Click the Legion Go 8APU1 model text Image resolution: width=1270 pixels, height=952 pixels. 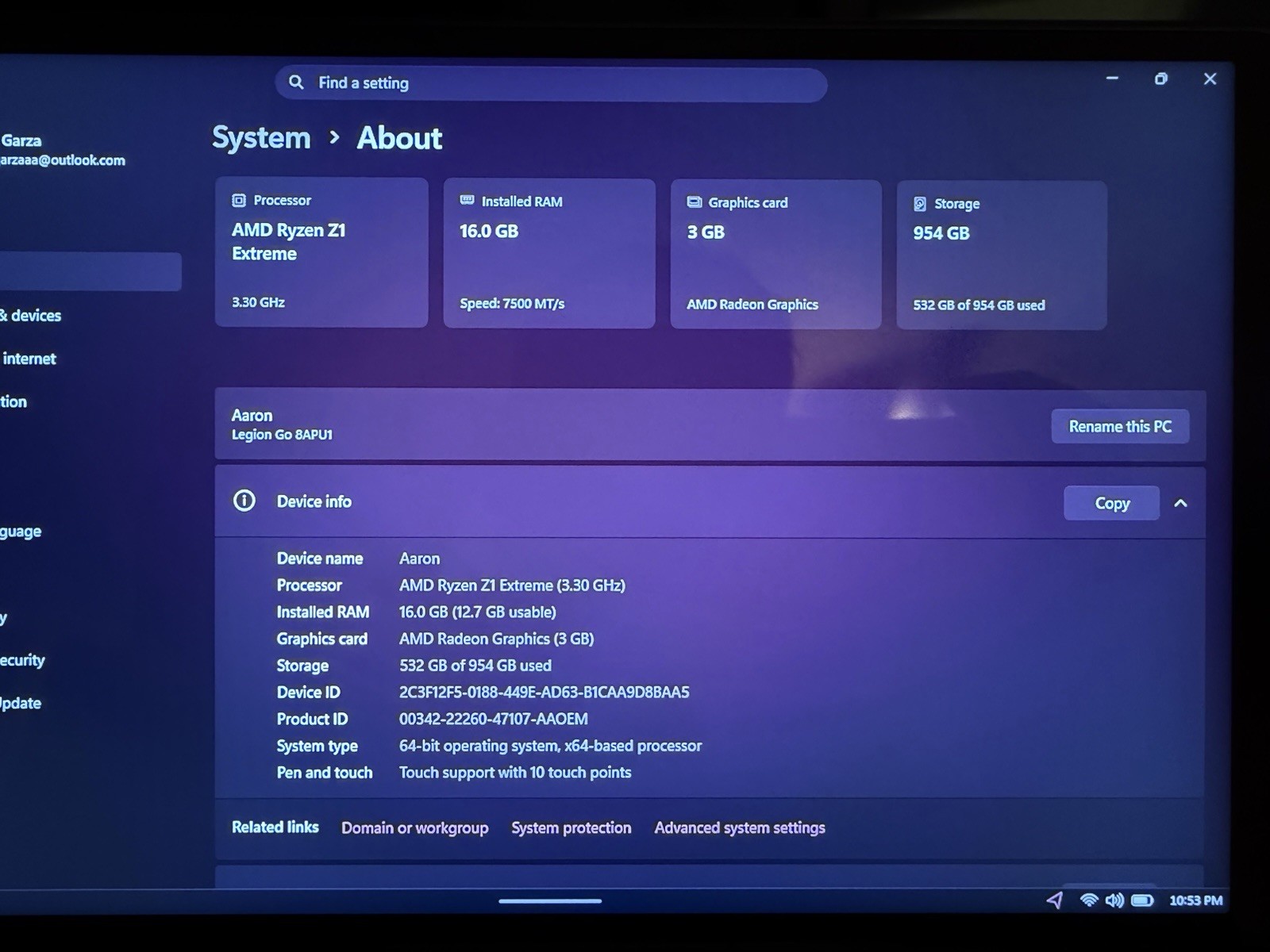coord(282,435)
